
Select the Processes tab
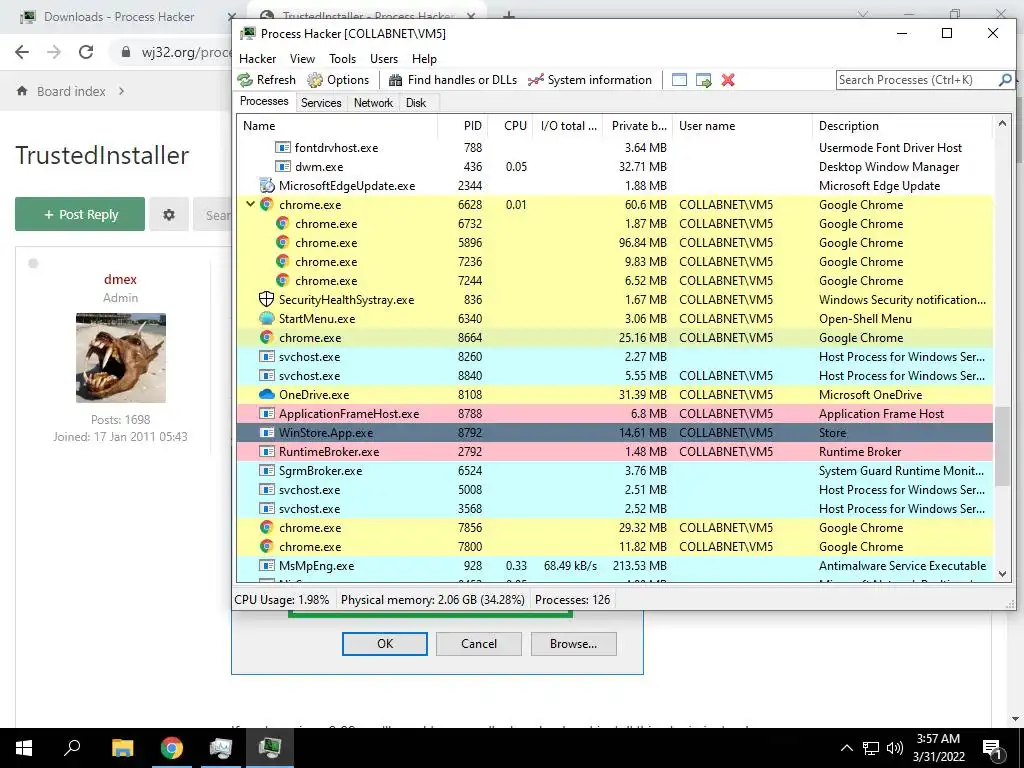point(264,101)
